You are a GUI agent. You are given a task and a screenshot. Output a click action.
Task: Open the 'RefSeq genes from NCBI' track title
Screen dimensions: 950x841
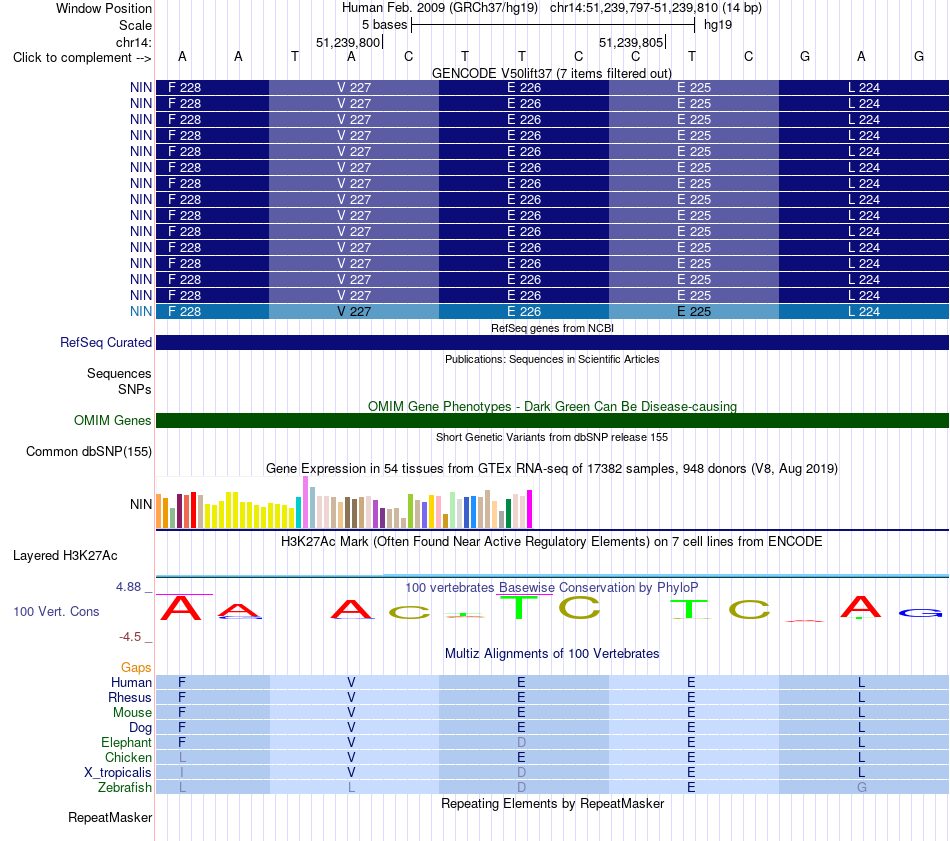(x=552, y=328)
